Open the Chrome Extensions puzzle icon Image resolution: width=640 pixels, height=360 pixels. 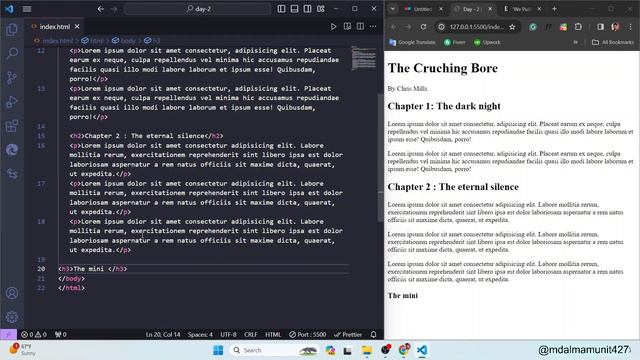tap(578, 27)
